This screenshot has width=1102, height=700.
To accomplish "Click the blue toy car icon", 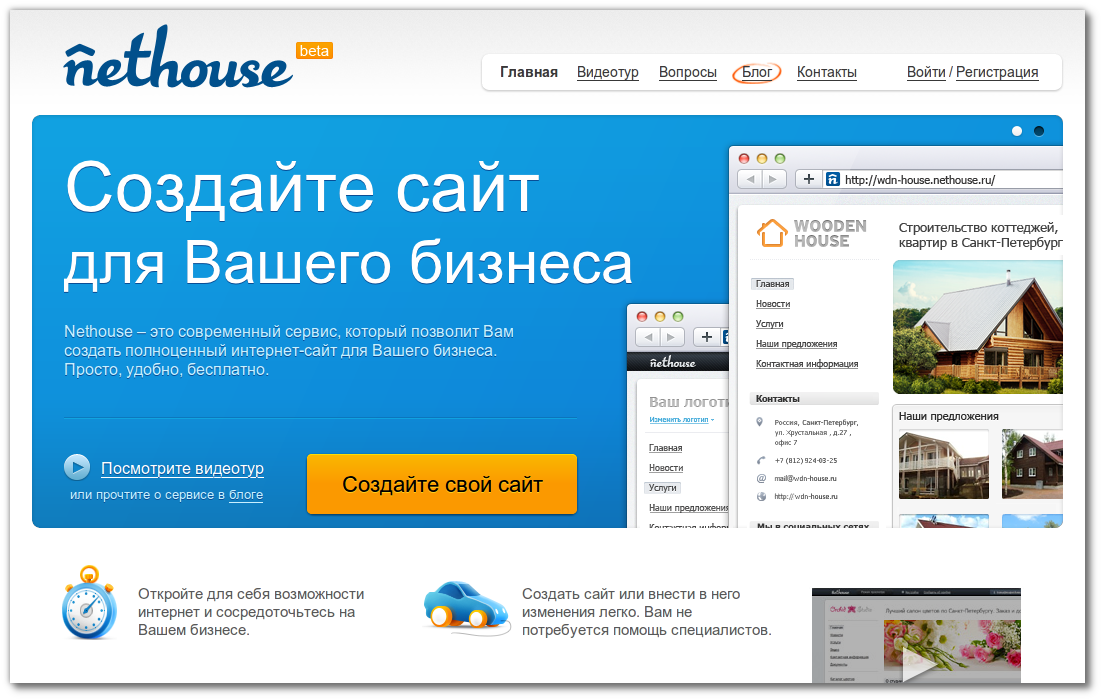I will [466, 606].
